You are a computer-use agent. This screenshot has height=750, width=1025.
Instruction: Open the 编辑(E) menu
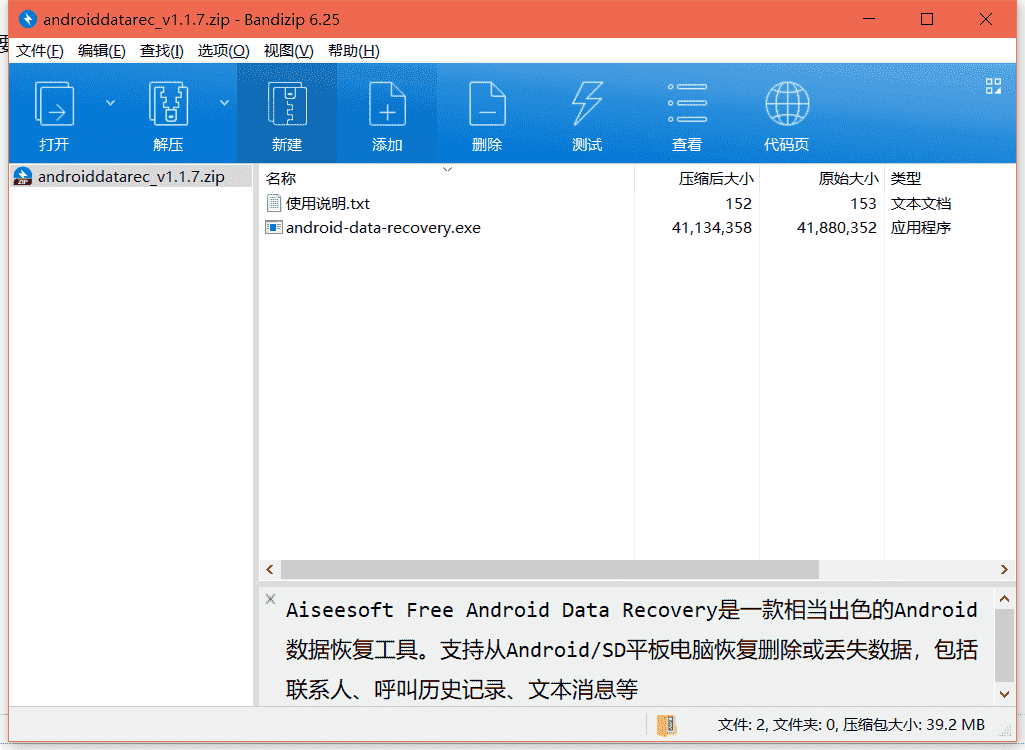tap(101, 51)
